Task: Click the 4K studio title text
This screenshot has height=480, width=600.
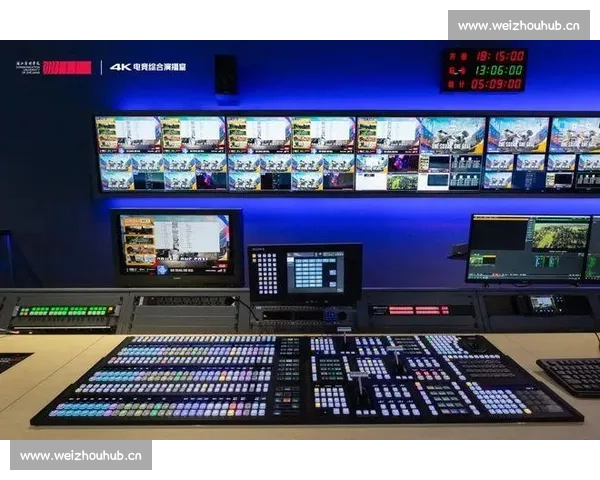Action: pyautogui.click(x=148, y=67)
